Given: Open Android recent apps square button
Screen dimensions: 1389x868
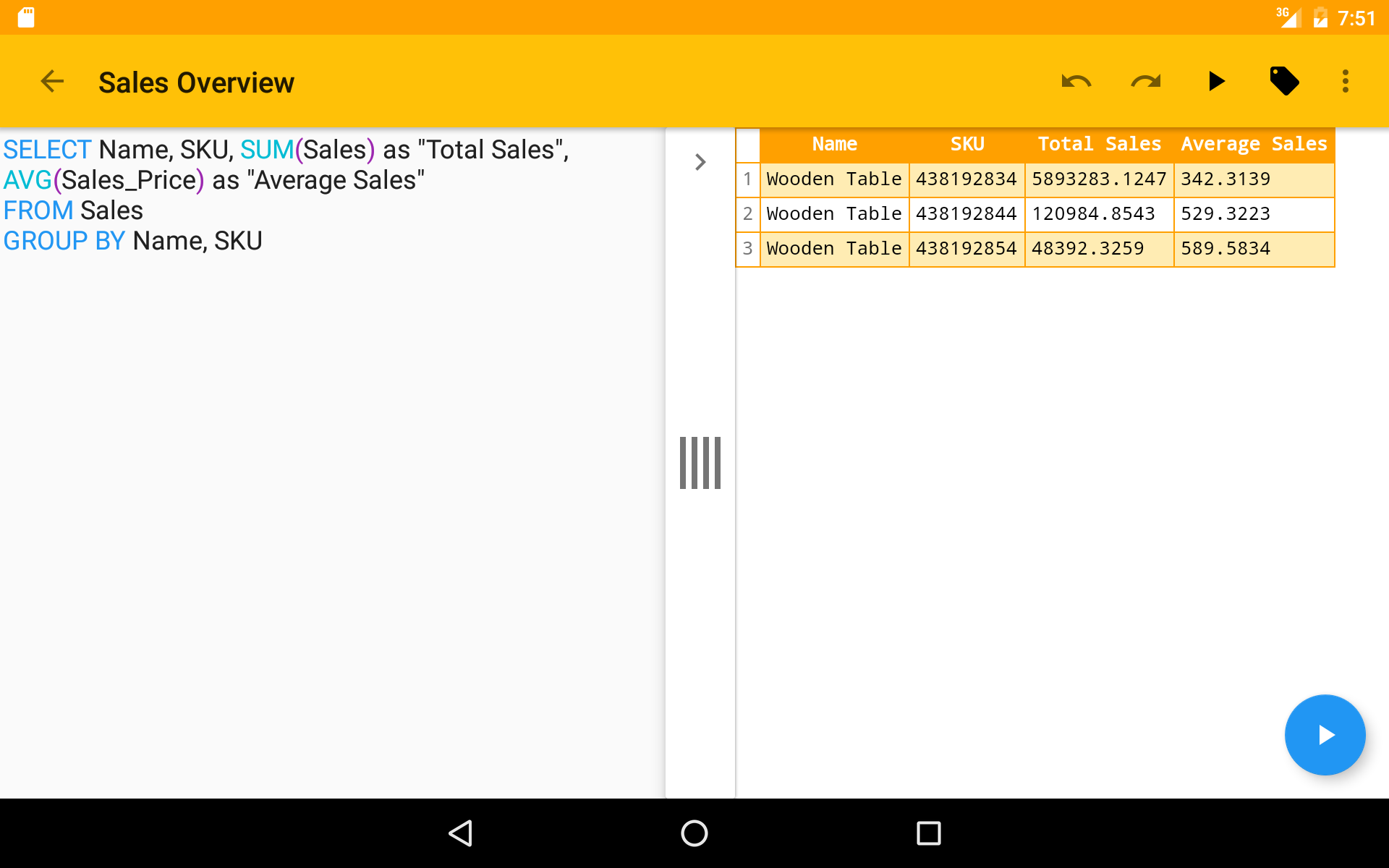Looking at the screenshot, I should tap(928, 833).
